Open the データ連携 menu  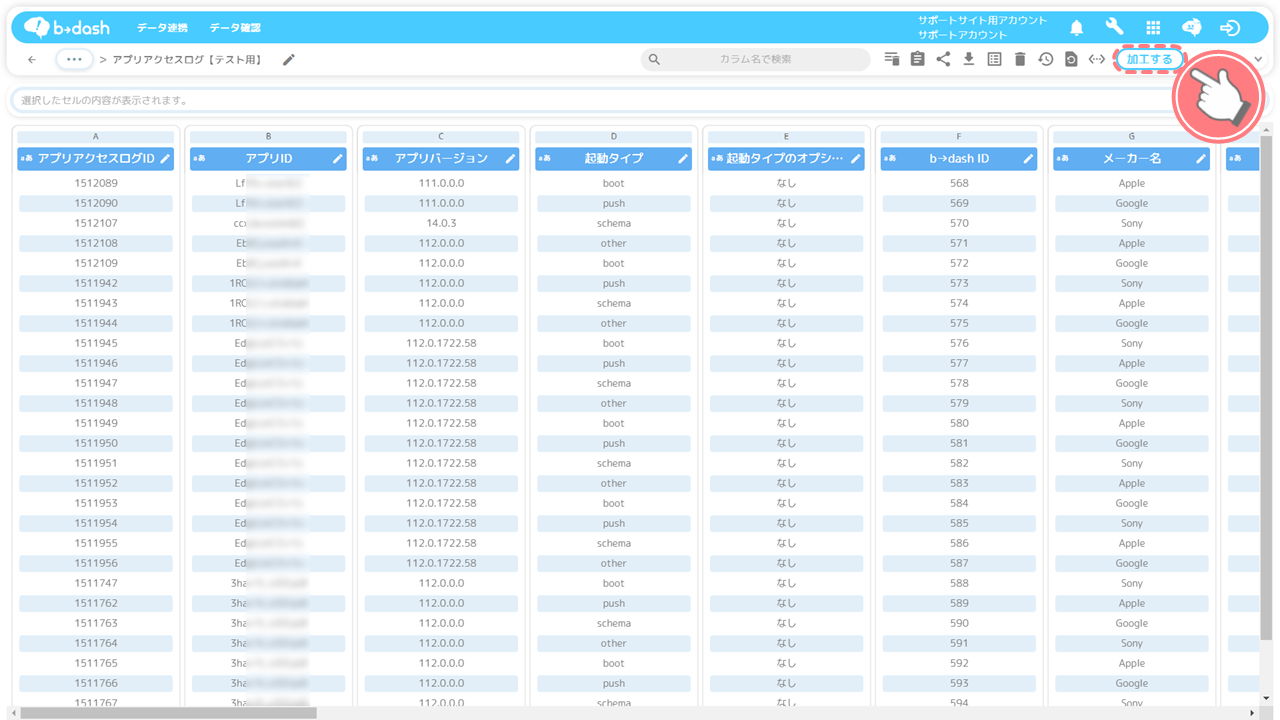162,28
